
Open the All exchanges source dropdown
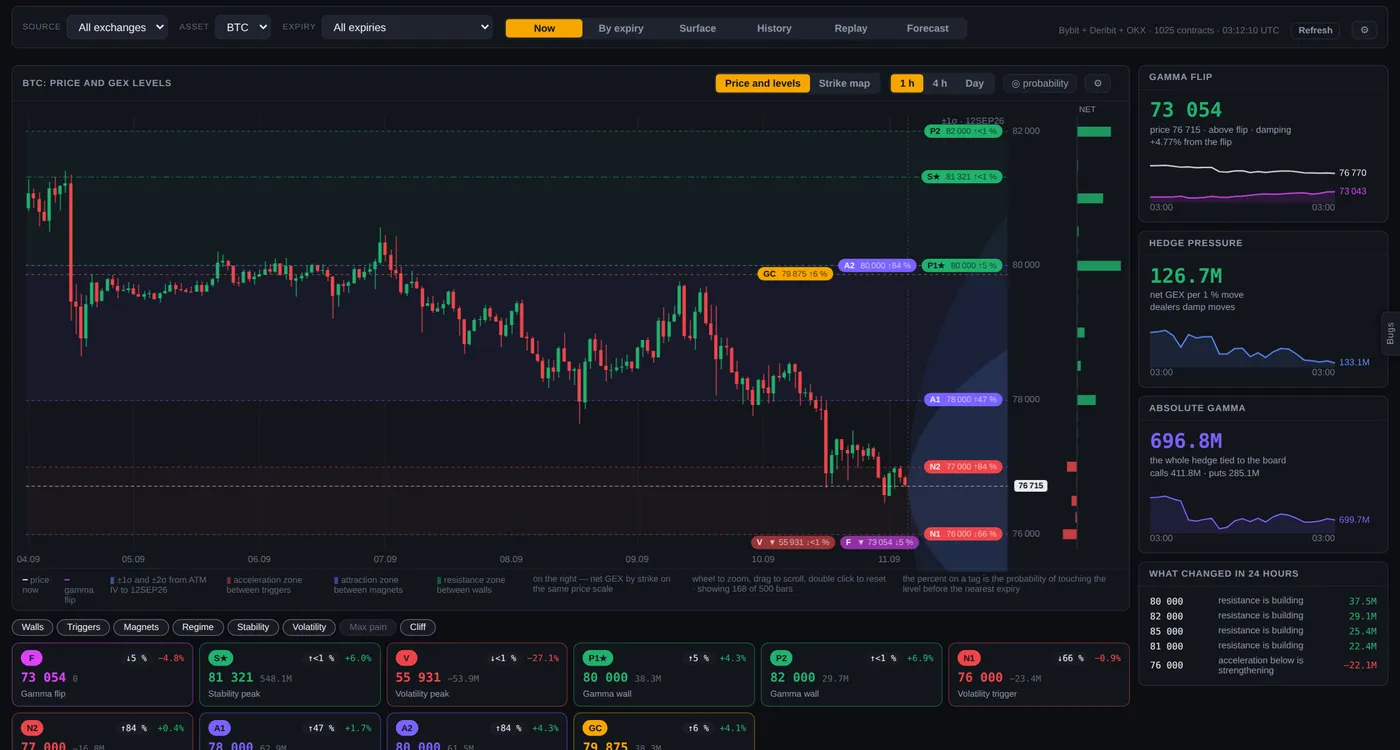pos(117,27)
